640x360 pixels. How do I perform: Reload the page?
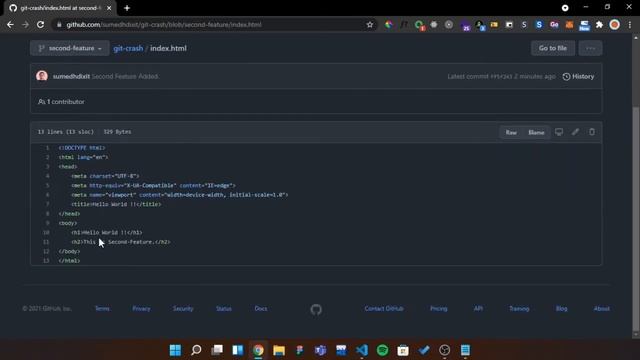(40, 24)
